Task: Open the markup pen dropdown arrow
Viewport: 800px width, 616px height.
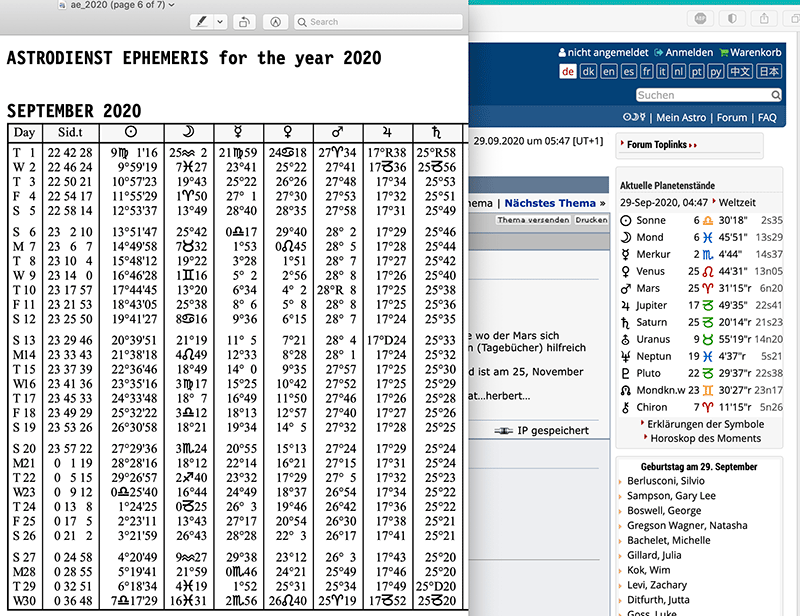Action: click(x=220, y=22)
